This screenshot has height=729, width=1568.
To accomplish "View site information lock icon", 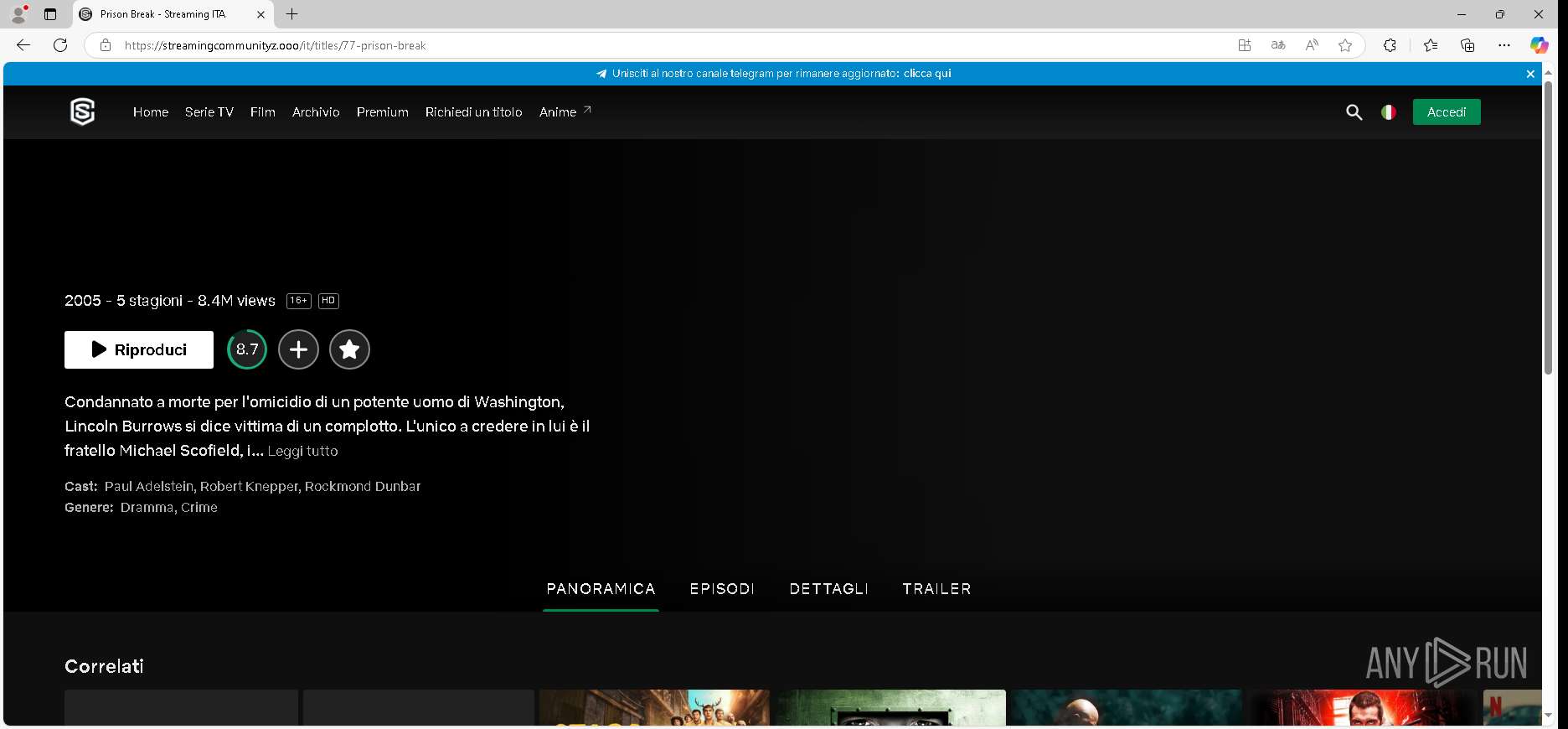I will tap(106, 45).
